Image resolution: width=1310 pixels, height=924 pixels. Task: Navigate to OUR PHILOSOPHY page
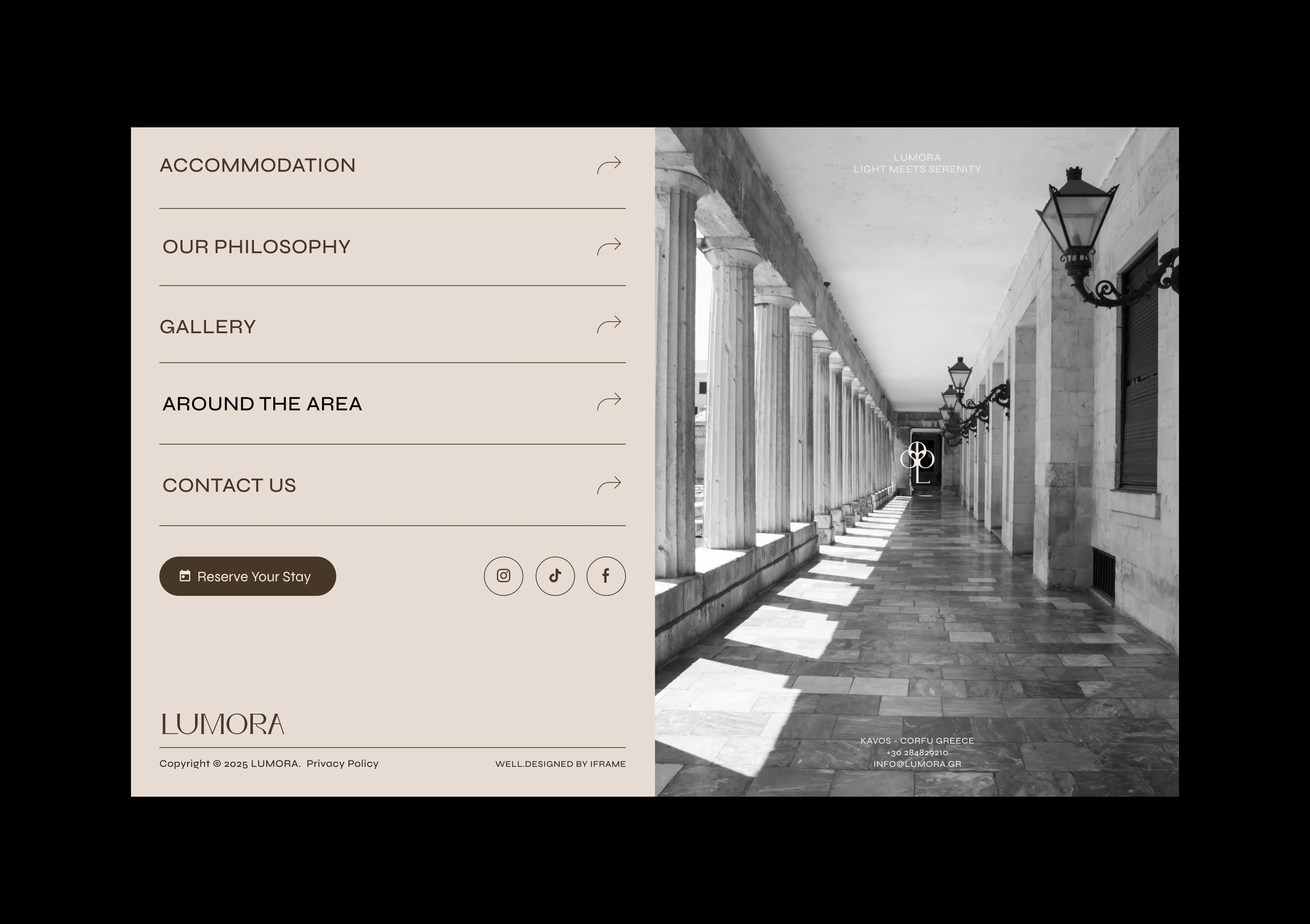(x=257, y=246)
